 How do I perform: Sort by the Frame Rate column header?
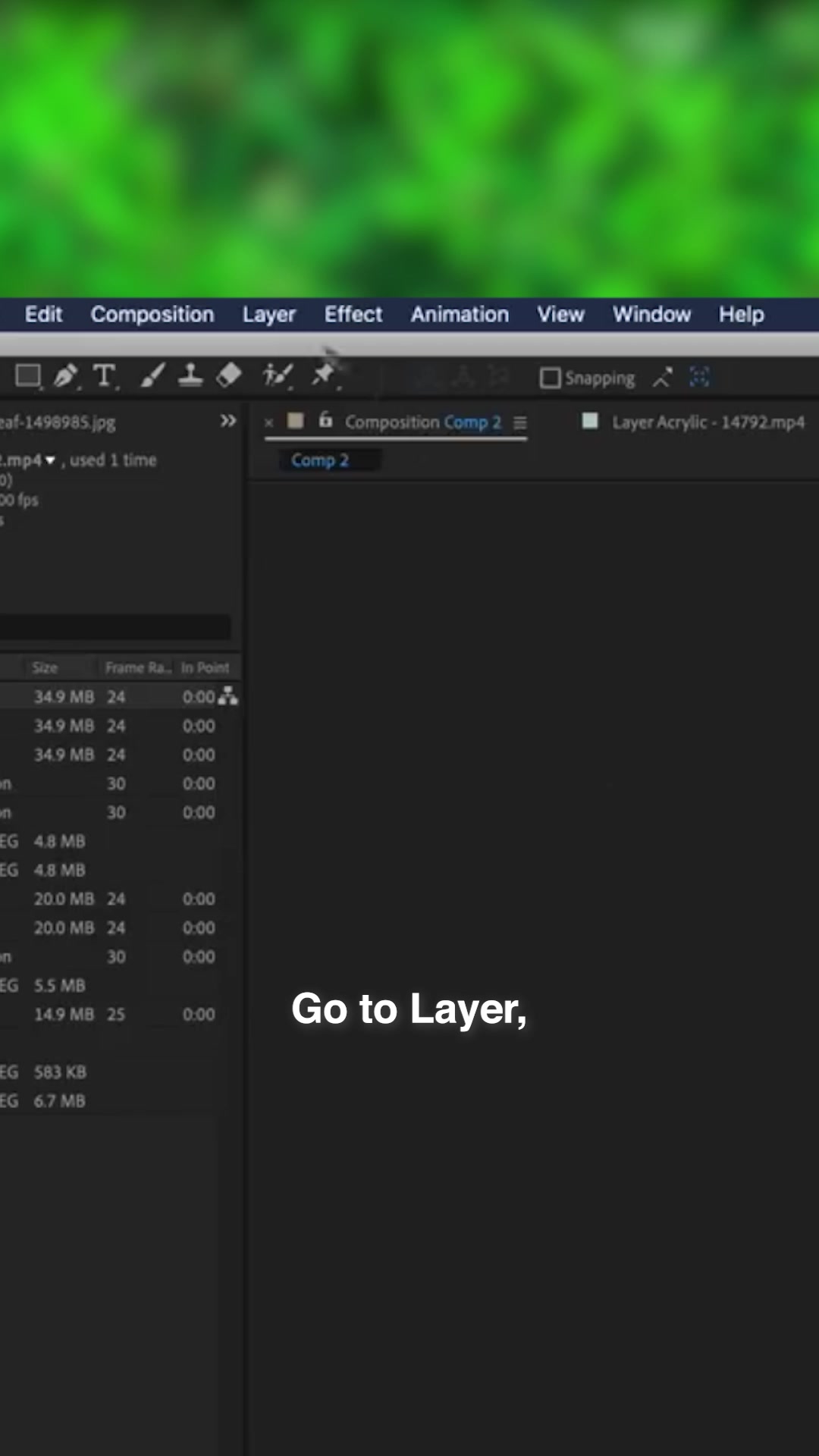pyautogui.click(x=137, y=667)
